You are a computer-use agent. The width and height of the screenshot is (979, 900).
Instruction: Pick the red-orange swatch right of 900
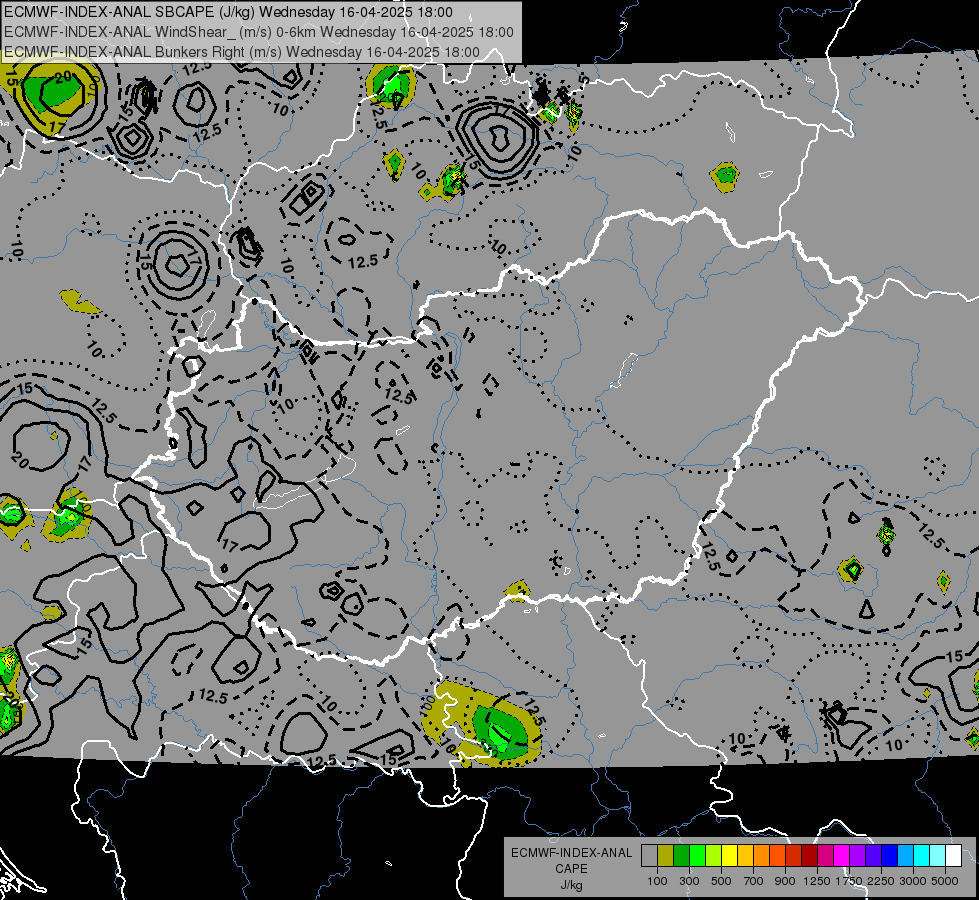pos(794,856)
